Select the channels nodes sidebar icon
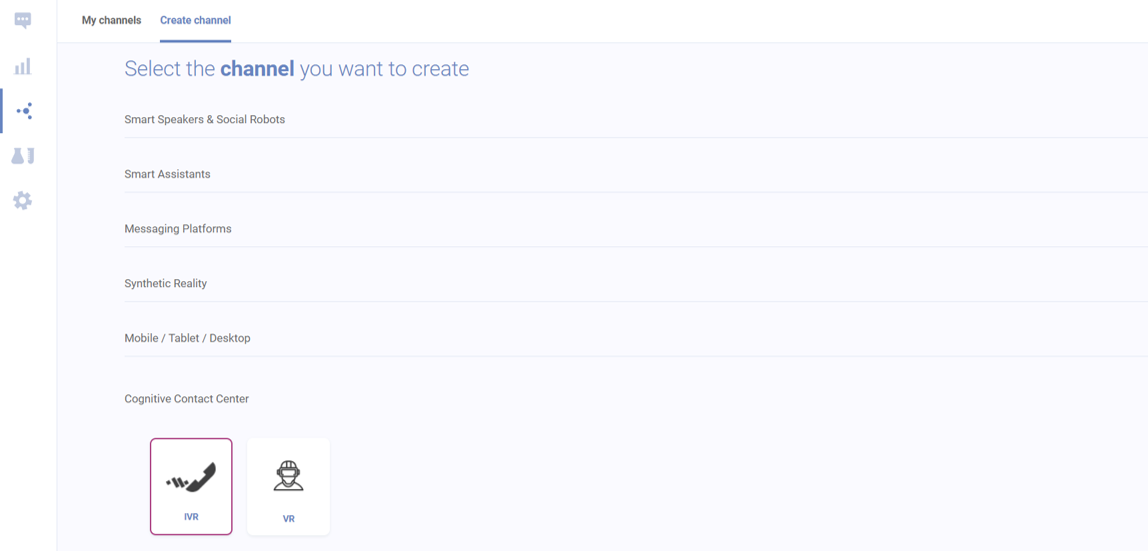The width and height of the screenshot is (1148, 551). click(x=24, y=111)
